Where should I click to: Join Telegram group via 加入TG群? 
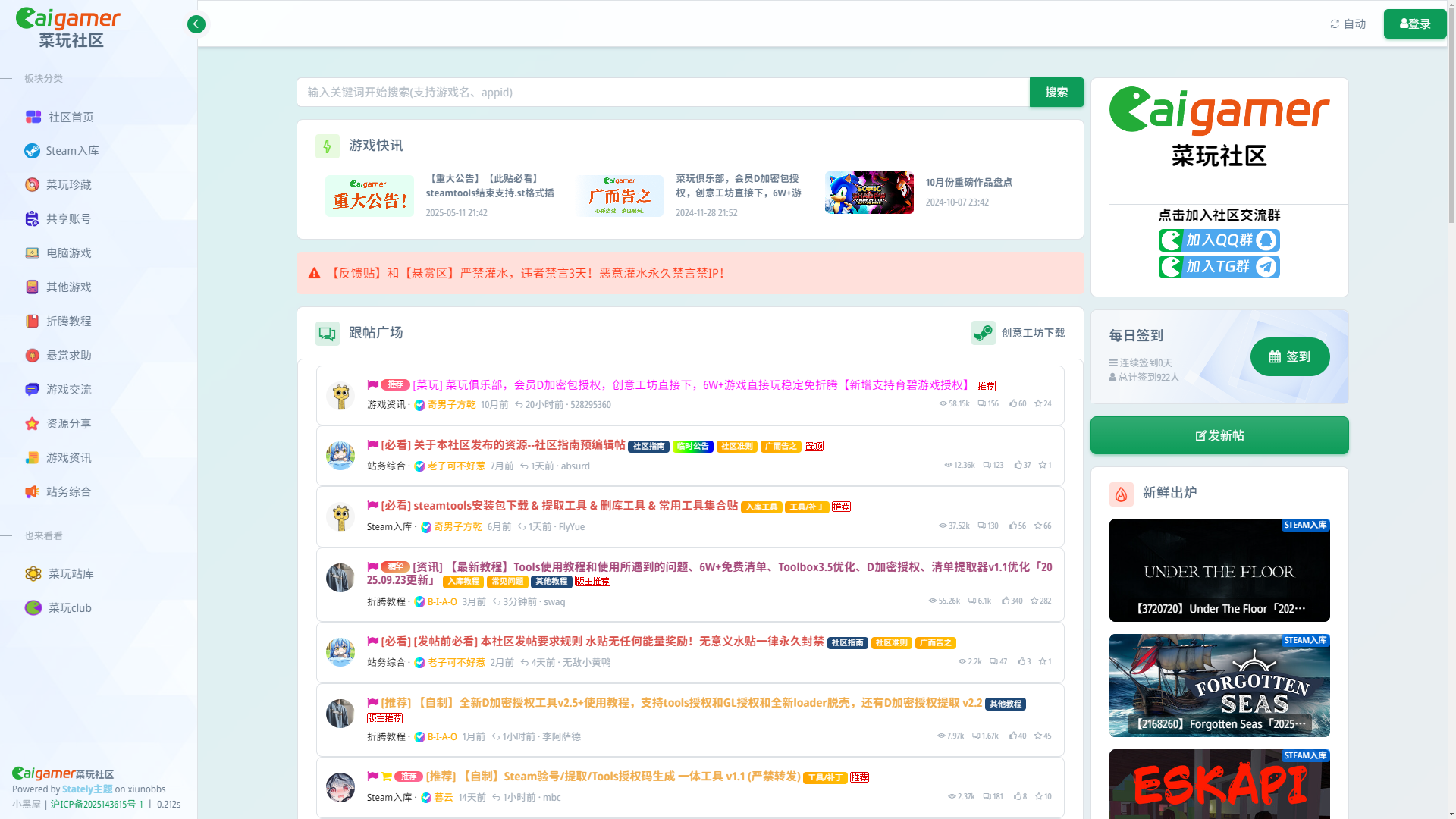coord(1219,267)
